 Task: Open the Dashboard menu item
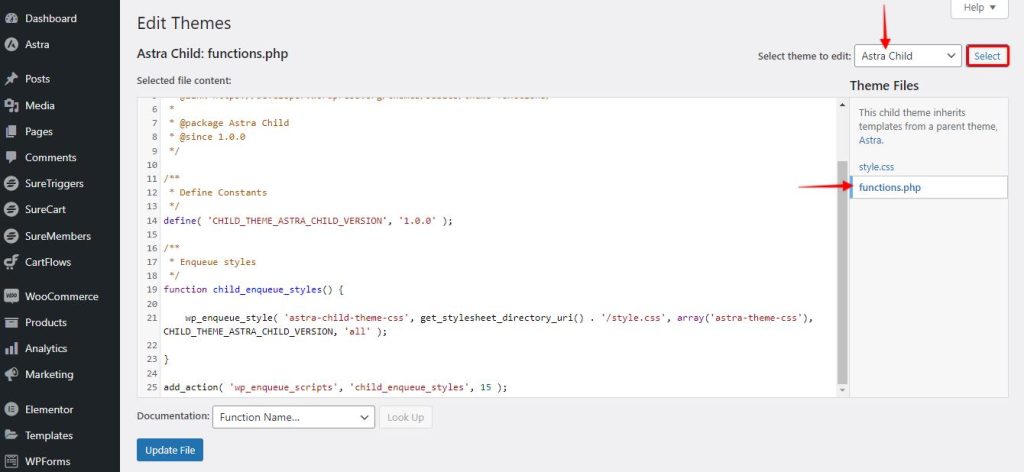51,18
